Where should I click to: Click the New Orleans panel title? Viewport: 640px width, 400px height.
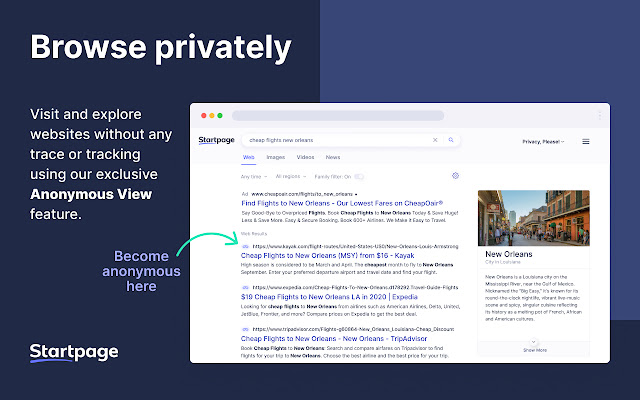coord(509,254)
